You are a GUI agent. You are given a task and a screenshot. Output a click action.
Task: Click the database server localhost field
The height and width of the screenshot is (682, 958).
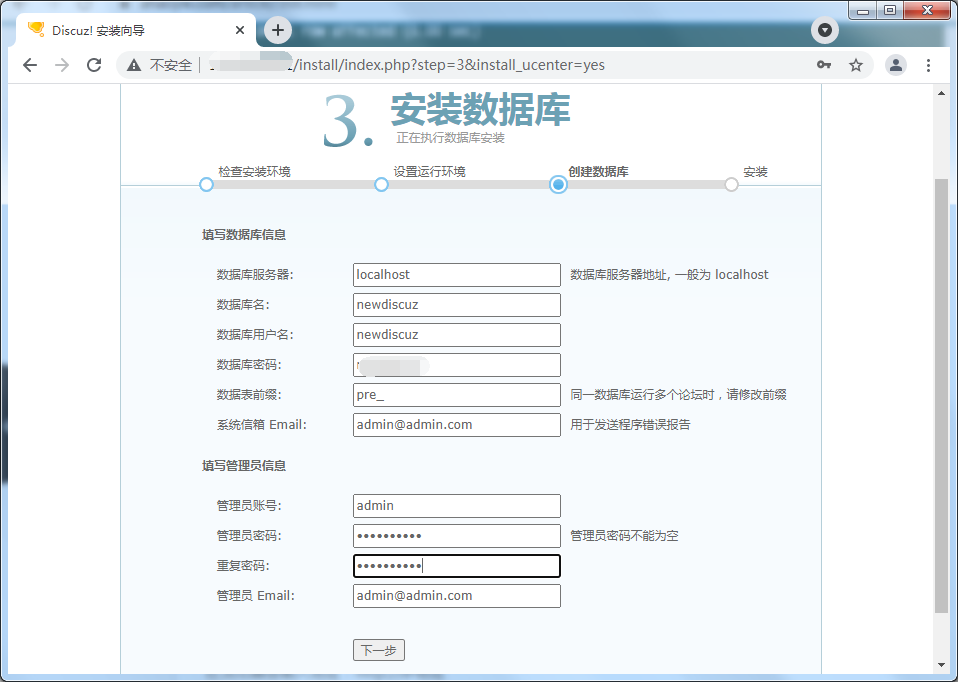(457, 275)
